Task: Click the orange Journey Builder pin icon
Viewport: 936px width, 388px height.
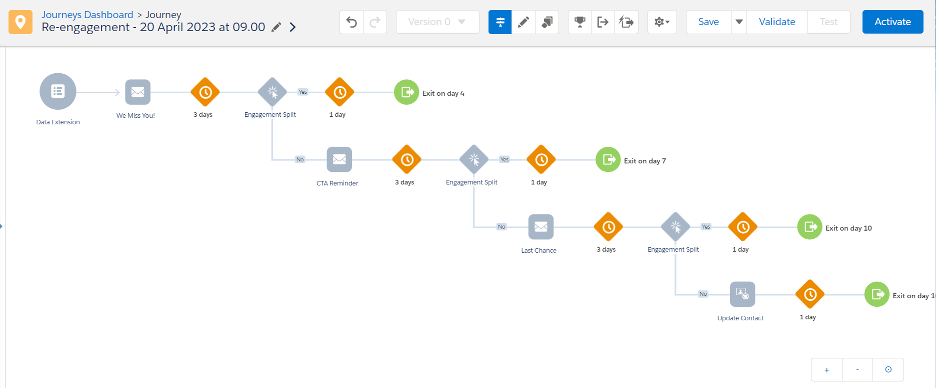Action: (21, 22)
